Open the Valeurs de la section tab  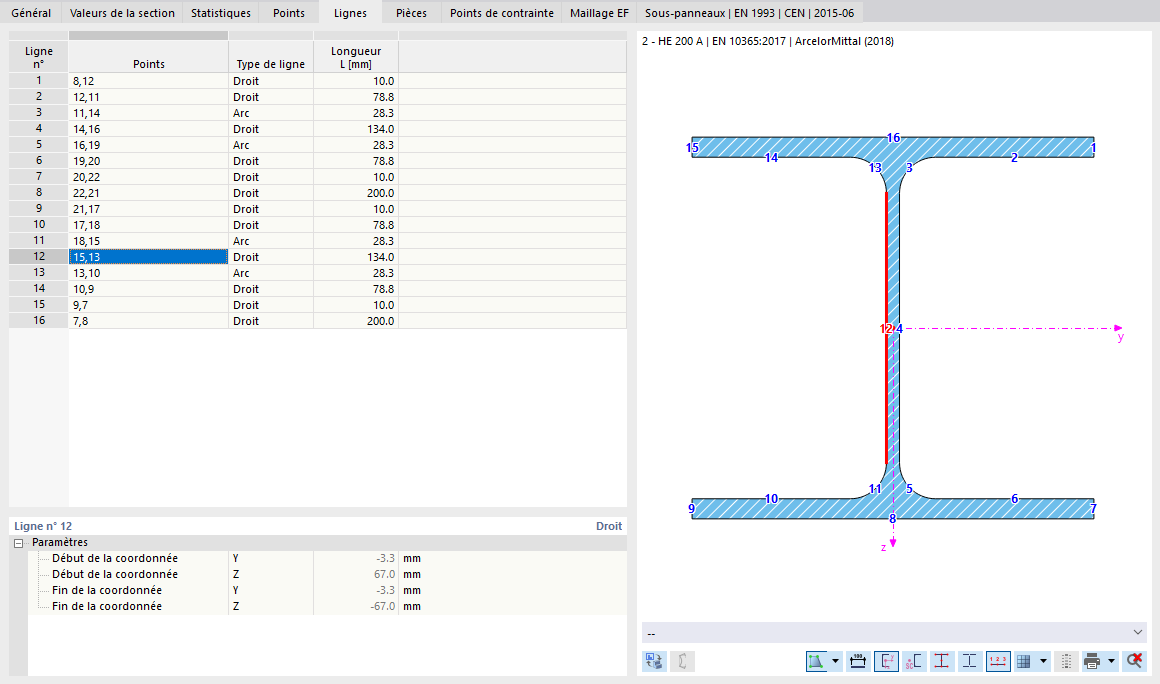pos(122,13)
